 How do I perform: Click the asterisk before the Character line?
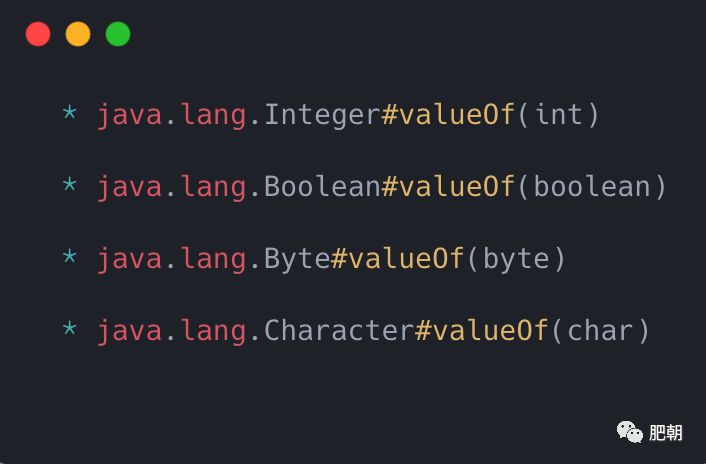[69, 330]
